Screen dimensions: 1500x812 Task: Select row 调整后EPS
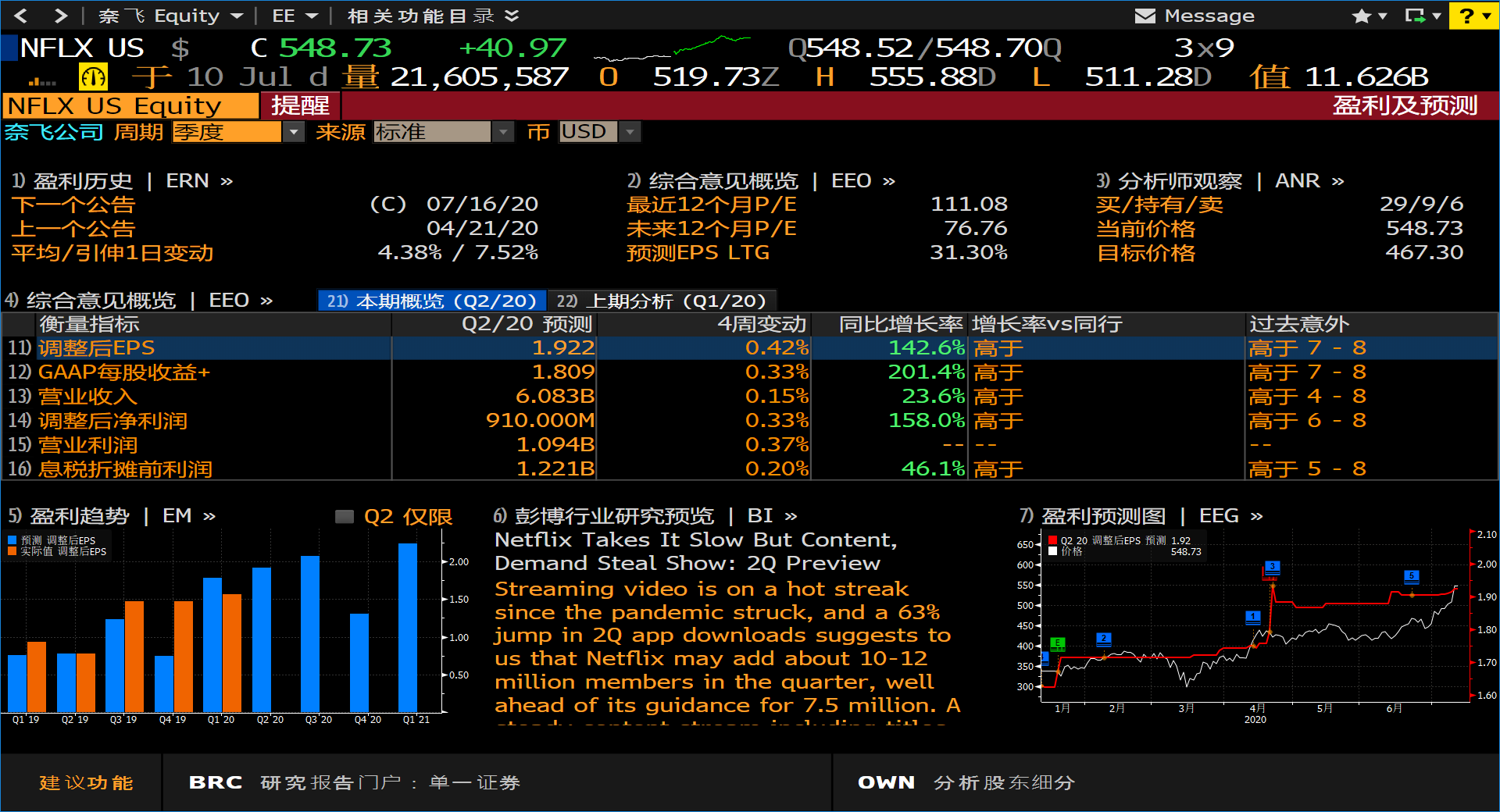[x=749, y=348]
